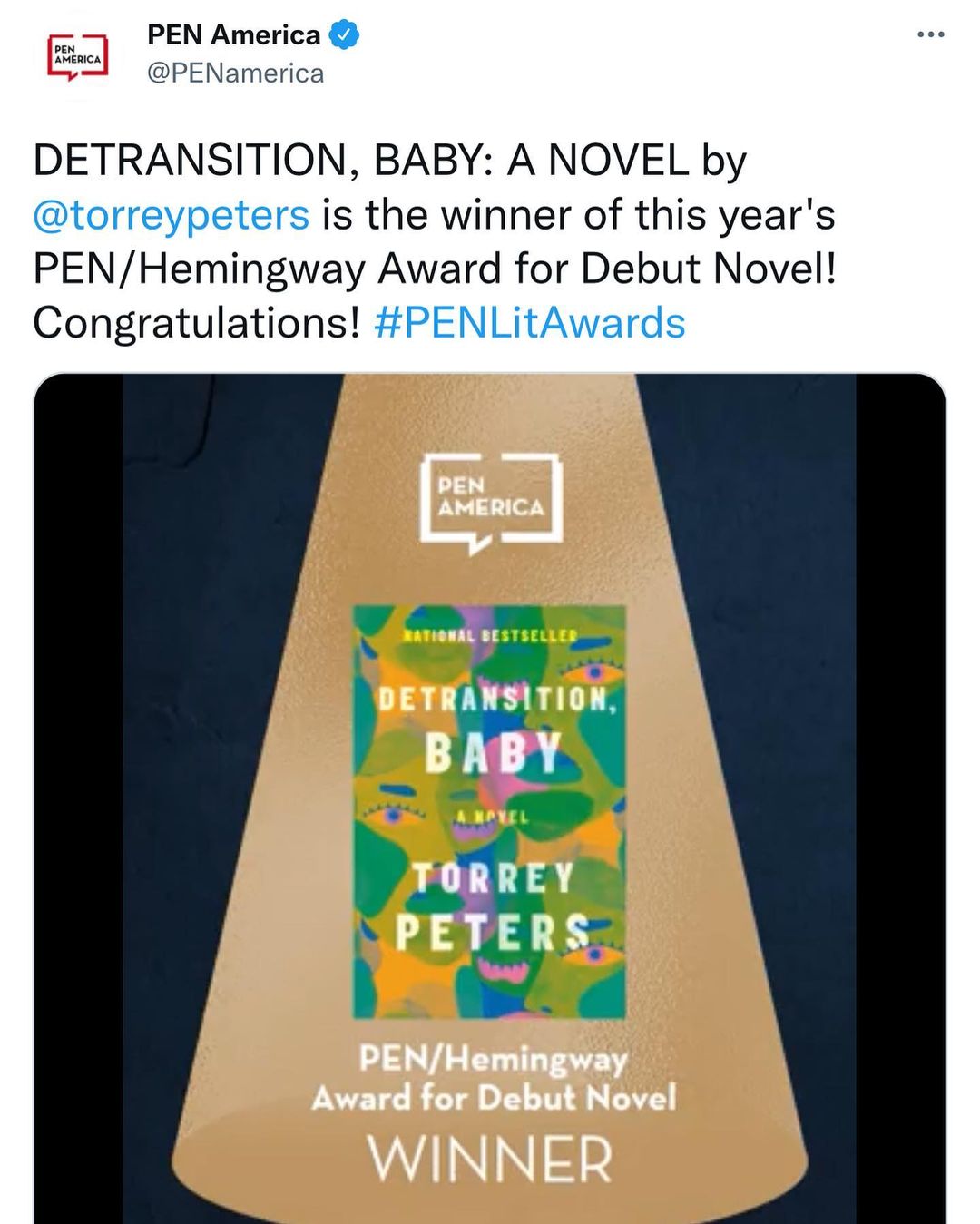Click the 'A NOVEL' subtitle on the cover
Viewport: 980px width, 1224px height.
(x=491, y=817)
